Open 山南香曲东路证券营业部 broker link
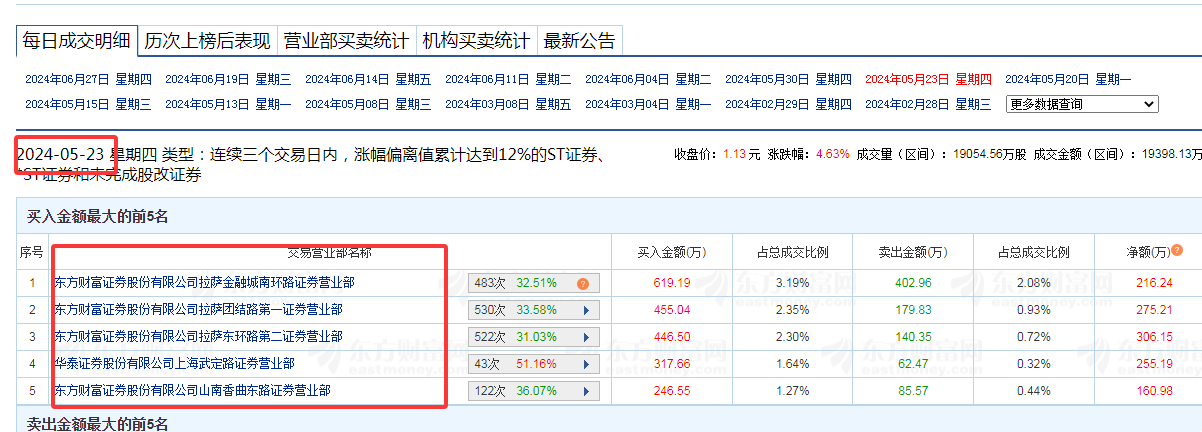The width and height of the screenshot is (1202, 432). 192,391
